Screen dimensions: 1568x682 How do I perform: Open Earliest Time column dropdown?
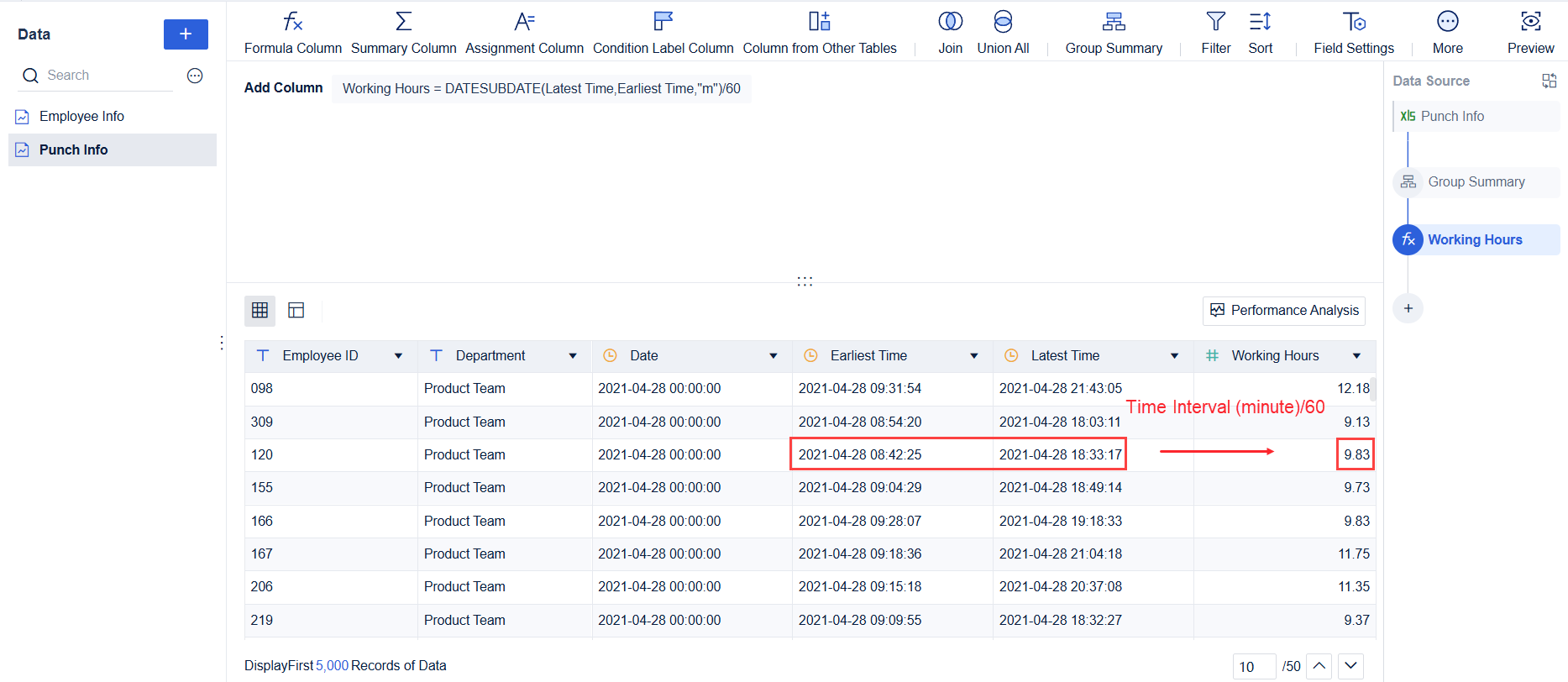pyautogui.click(x=974, y=356)
